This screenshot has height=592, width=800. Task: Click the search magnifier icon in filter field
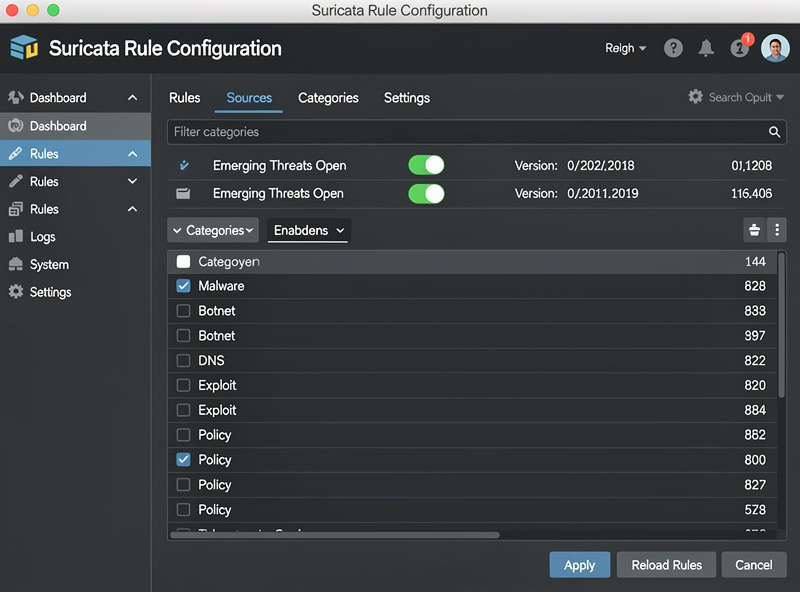click(x=774, y=132)
